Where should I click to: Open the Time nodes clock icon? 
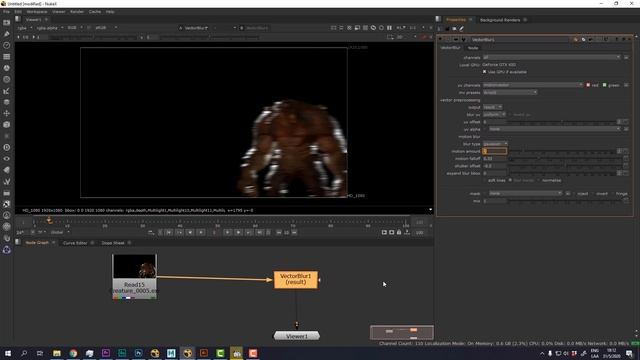tap(7, 45)
